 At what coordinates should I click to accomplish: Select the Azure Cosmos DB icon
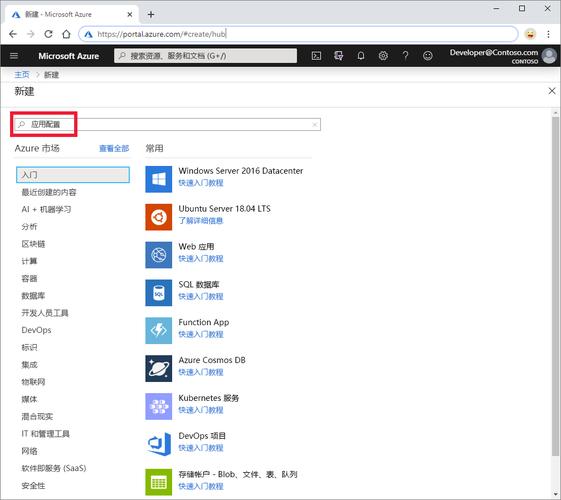(158, 368)
